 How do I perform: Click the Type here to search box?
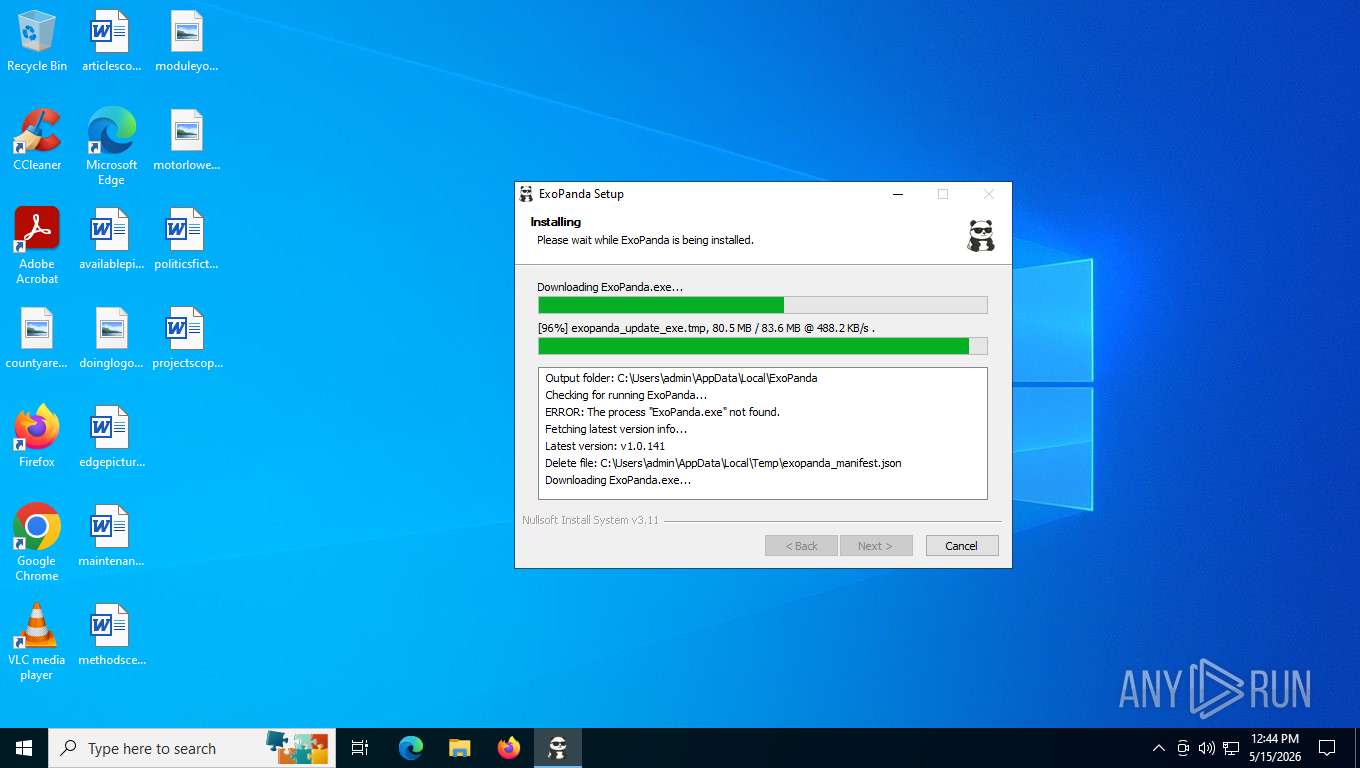tap(192, 748)
